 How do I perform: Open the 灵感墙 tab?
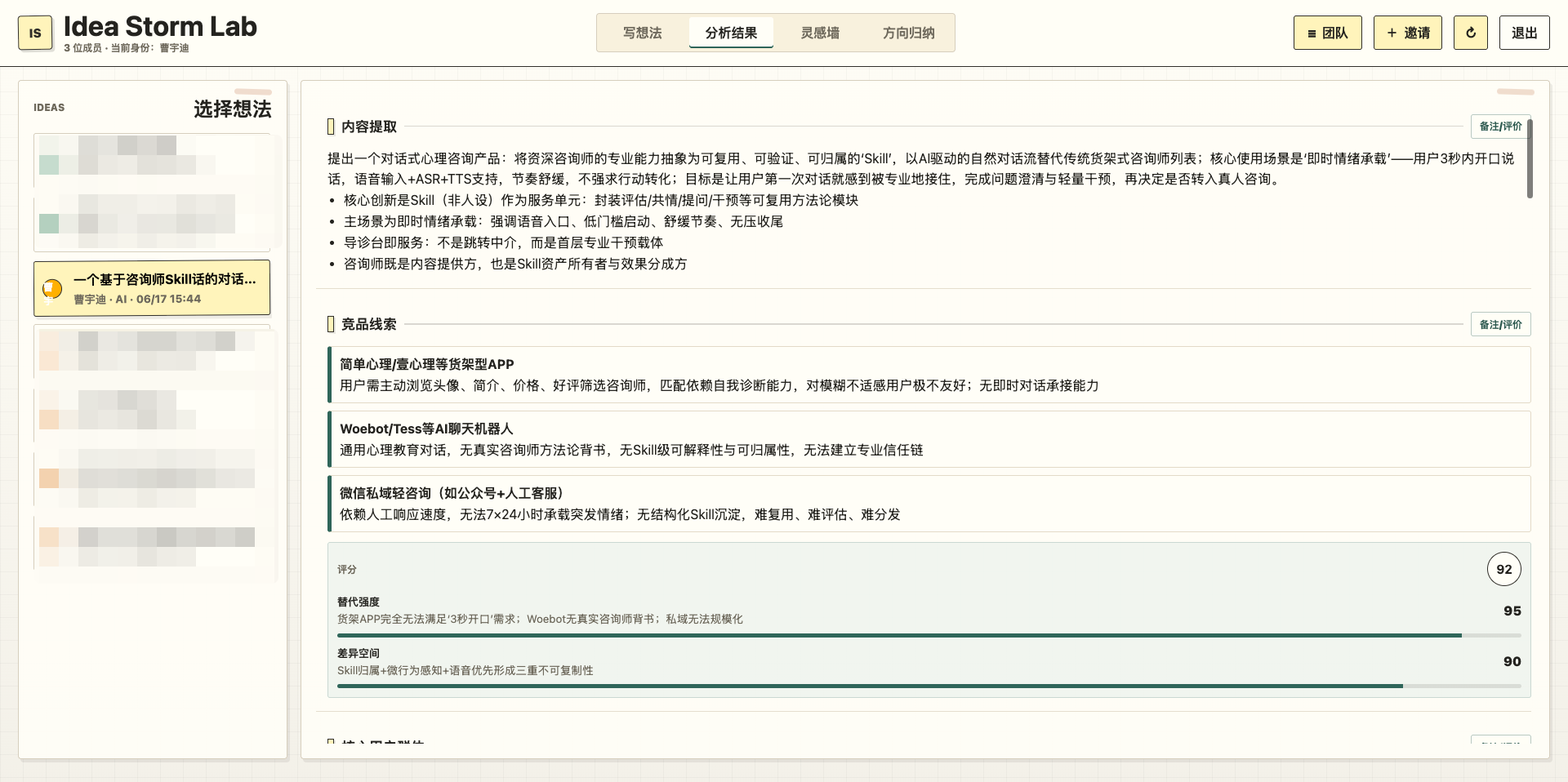pyautogui.click(x=820, y=33)
